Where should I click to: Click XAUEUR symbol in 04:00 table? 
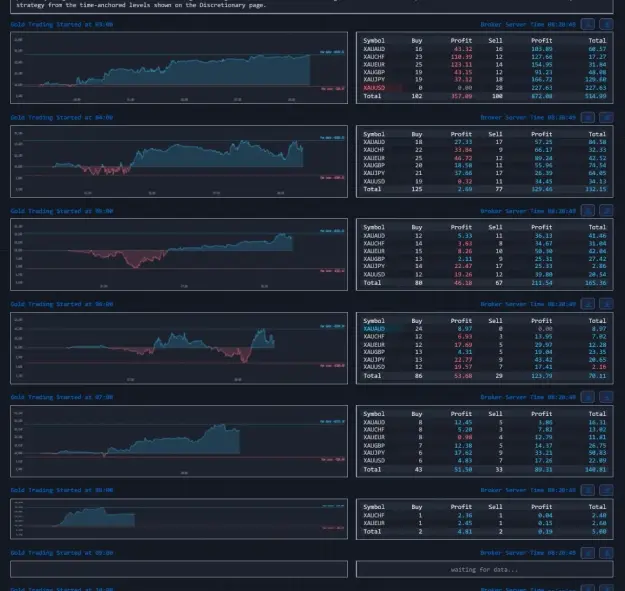click(x=374, y=158)
